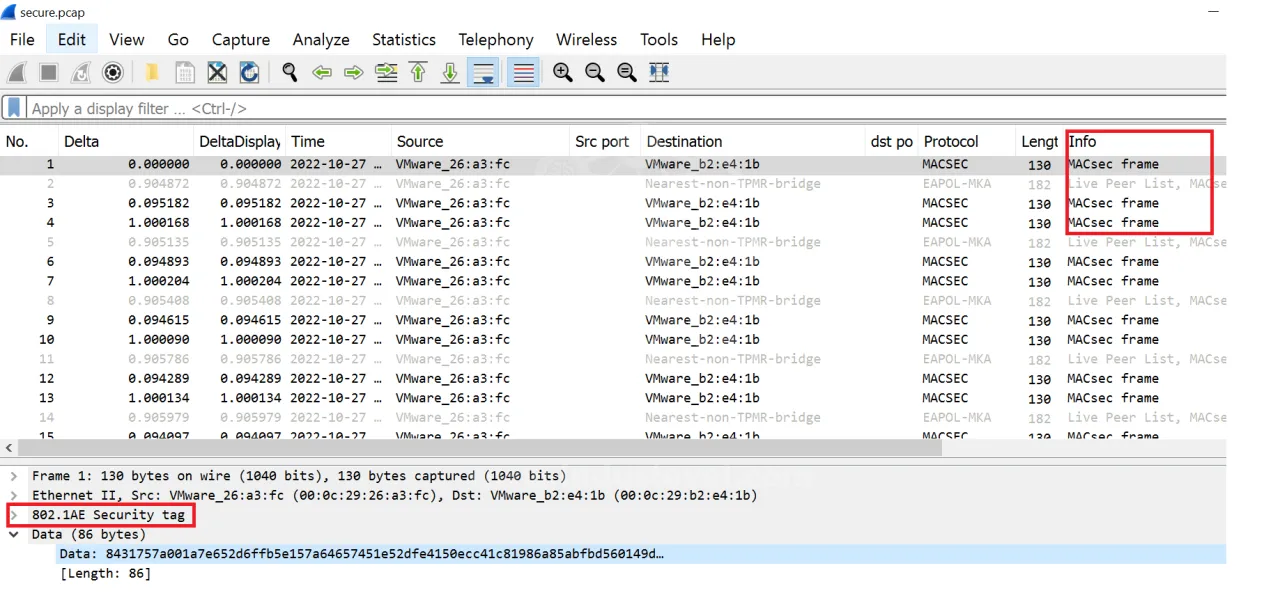1280x609 pixels.
Task: Open the Edit menu
Action: [71, 40]
